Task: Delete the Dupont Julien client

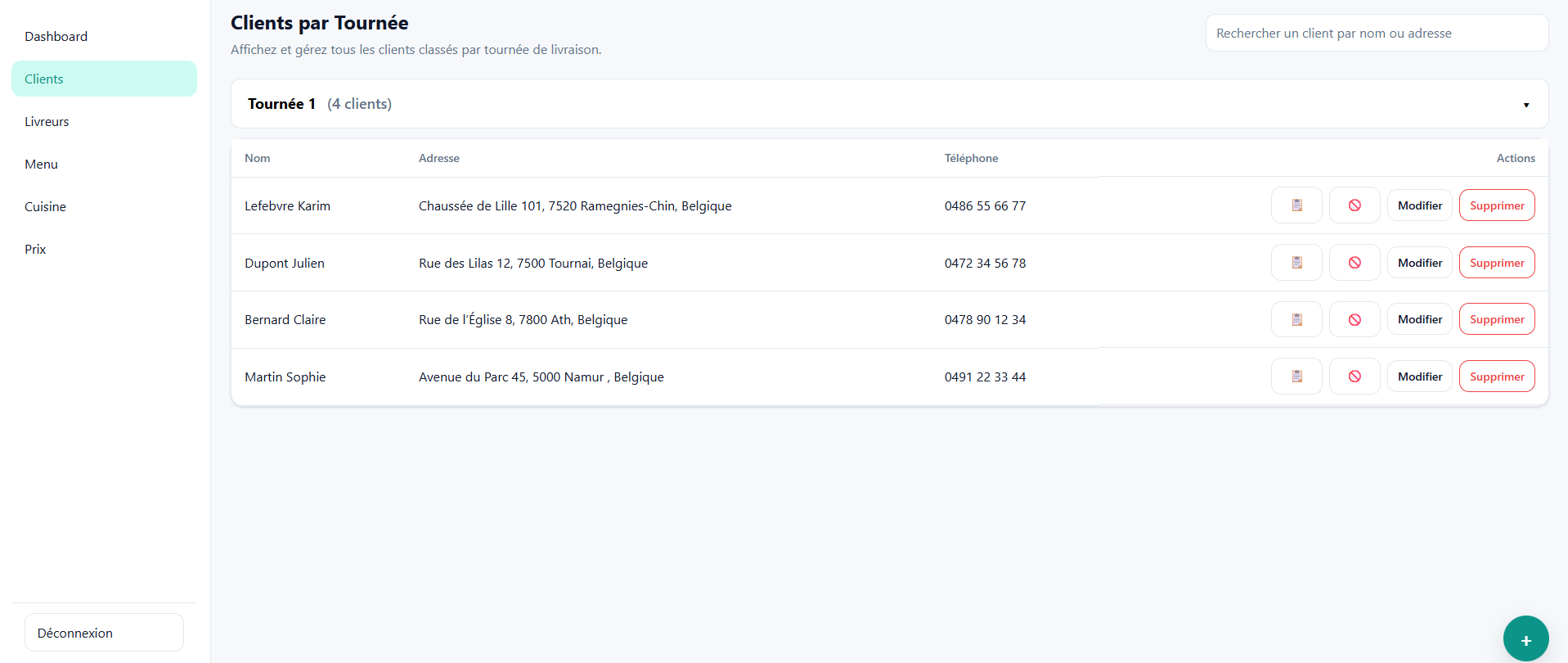Action: pyautogui.click(x=1497, y=263)
